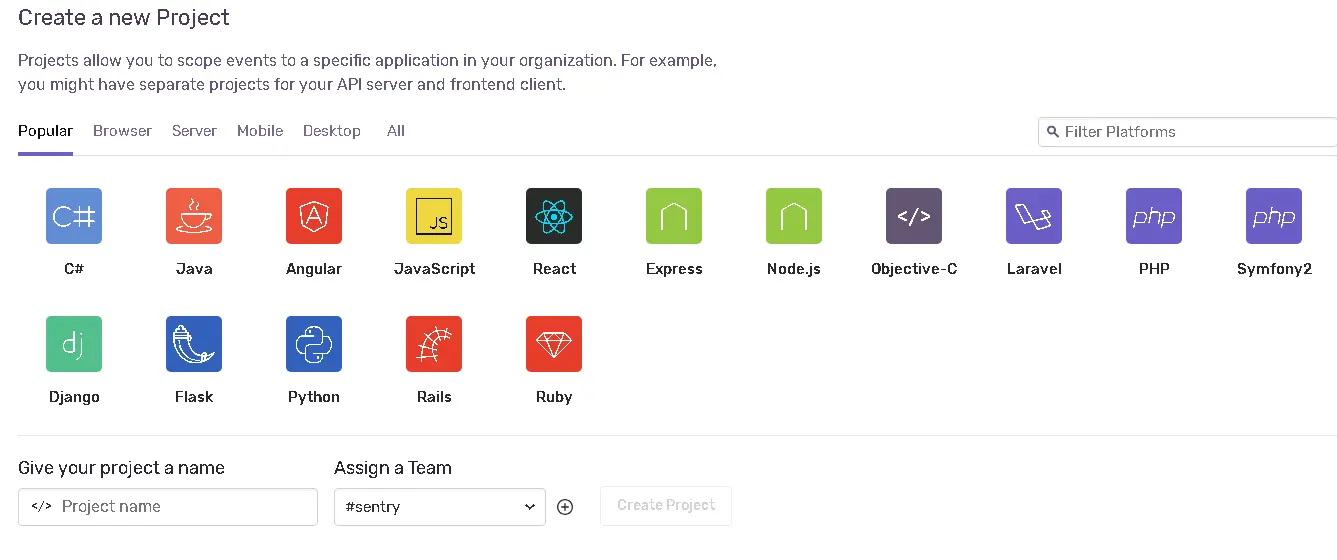The width and height of the screenshot is (1337, 560).
Task: Open the Mobile platforms tab
Action: point(260,131)
